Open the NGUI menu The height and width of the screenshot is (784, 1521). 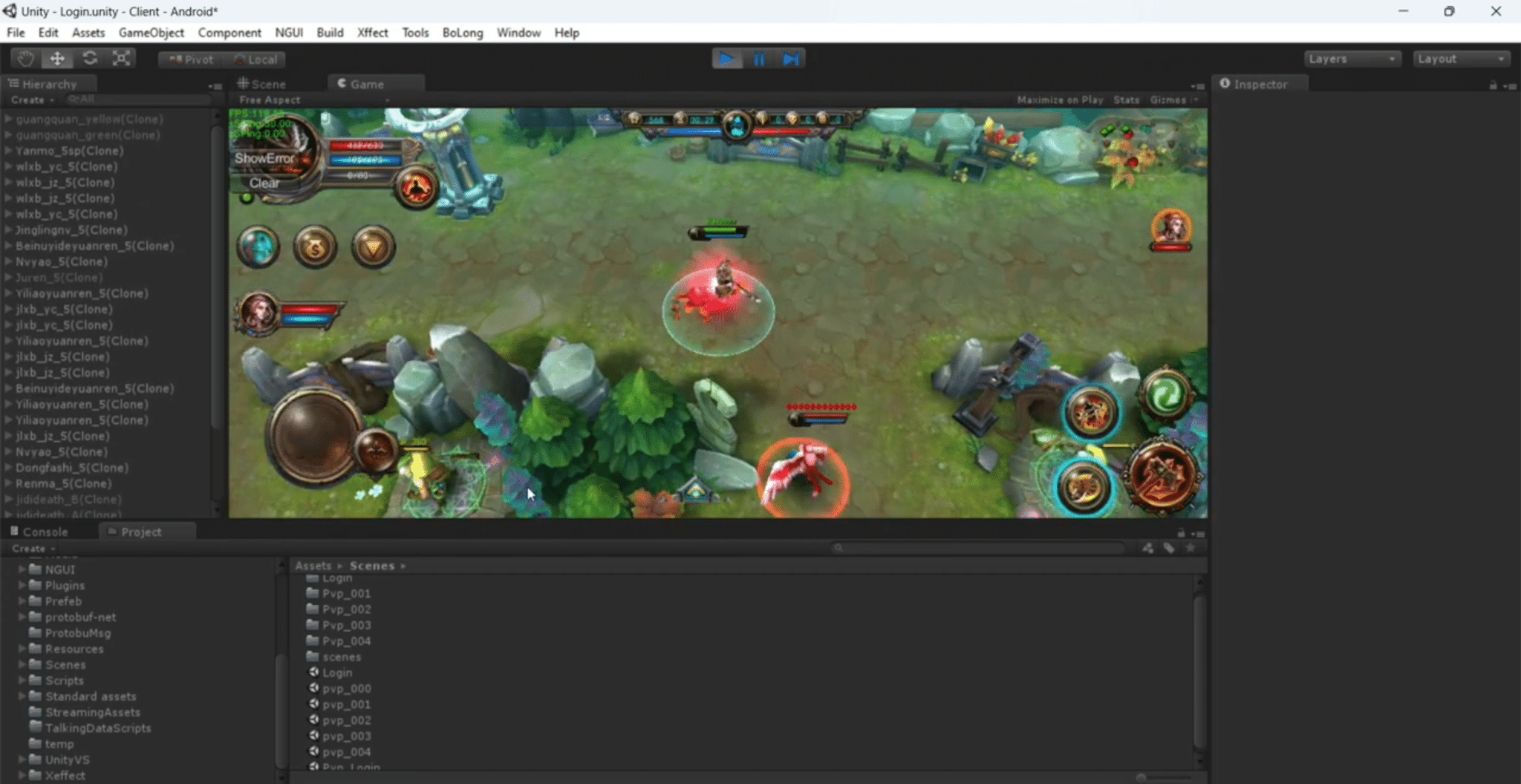point(289,33)
